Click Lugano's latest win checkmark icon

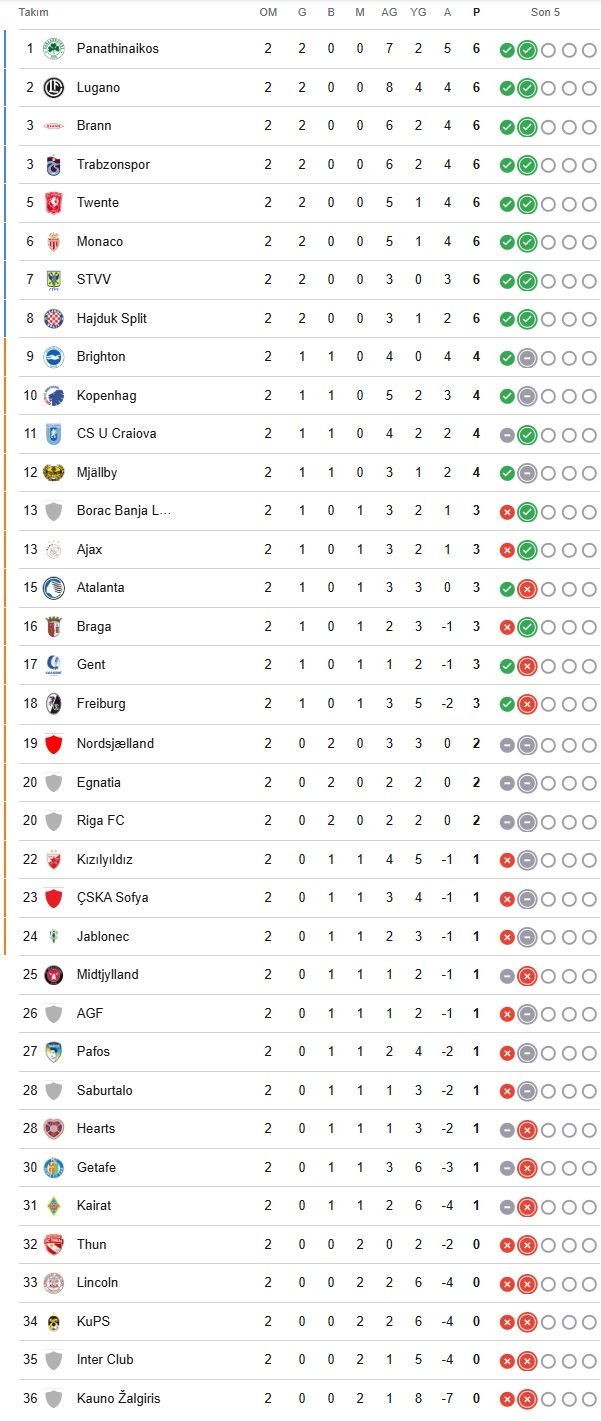(x=527, y=88)
